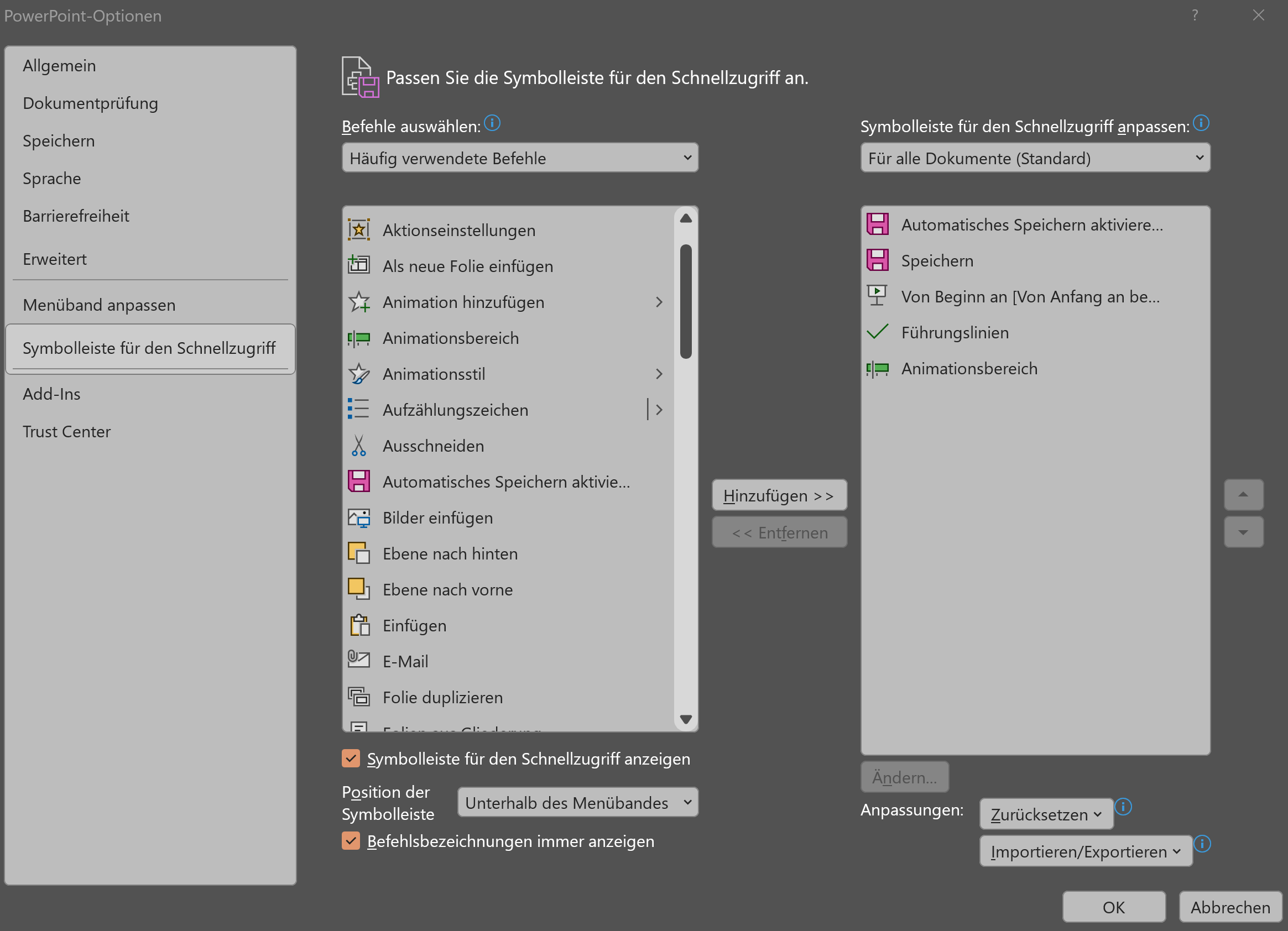Click the Als neue Folie einfügen icon

tap(359, 266)
